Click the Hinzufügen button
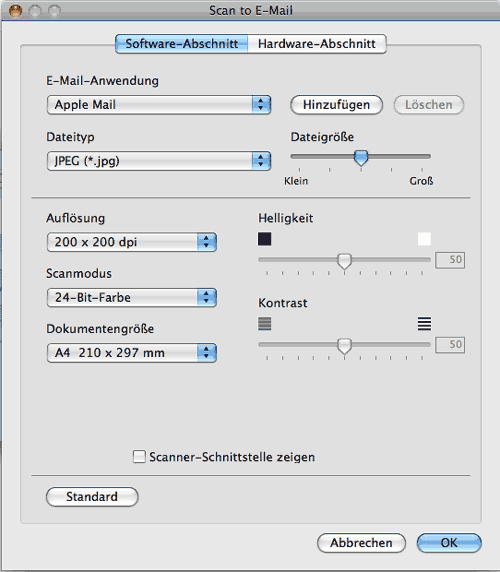Image resolution: width=500 pixels, height=572 pixels. (x=336, y=105)
